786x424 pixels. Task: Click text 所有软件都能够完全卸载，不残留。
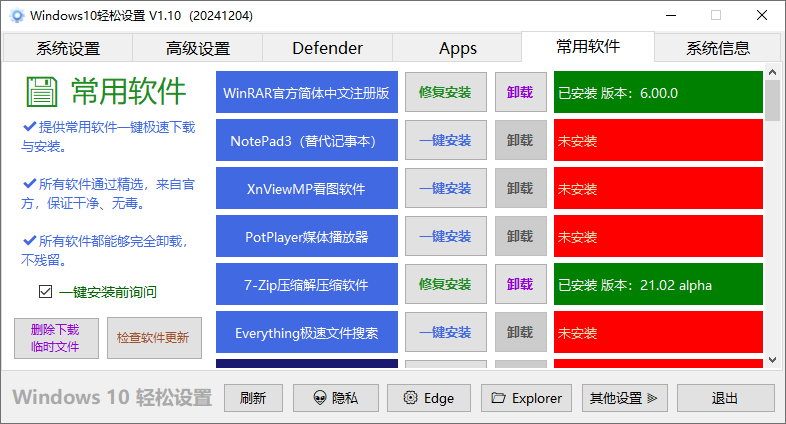pos(105,251)
